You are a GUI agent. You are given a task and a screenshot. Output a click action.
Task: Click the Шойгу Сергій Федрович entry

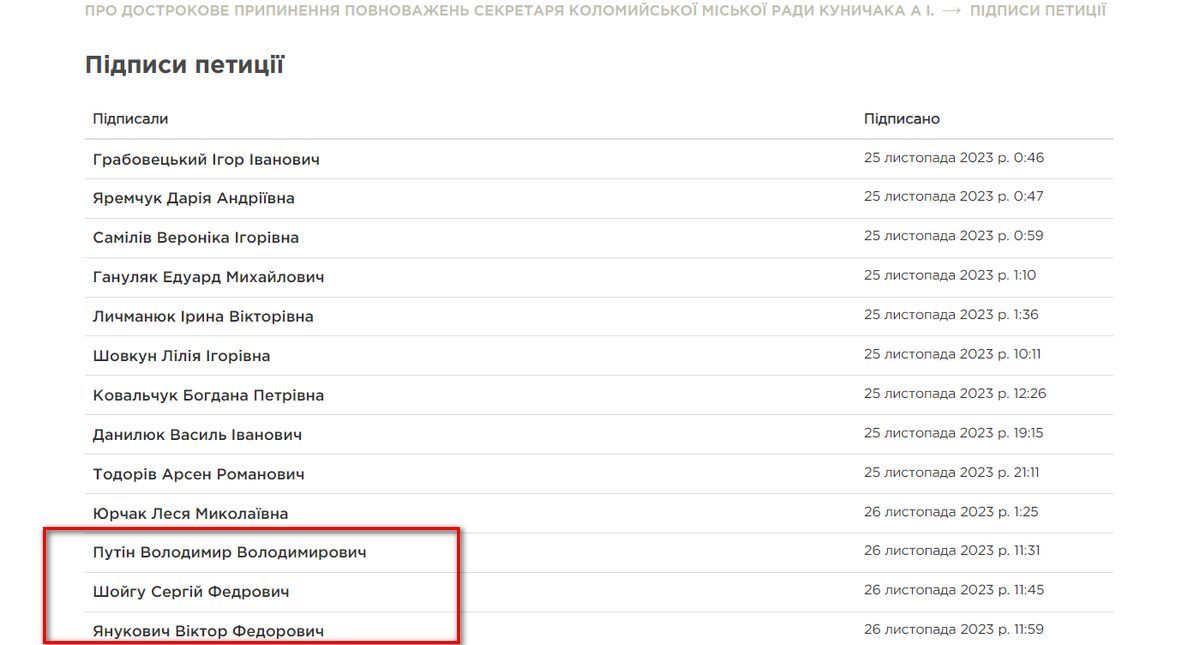point(191,592)
